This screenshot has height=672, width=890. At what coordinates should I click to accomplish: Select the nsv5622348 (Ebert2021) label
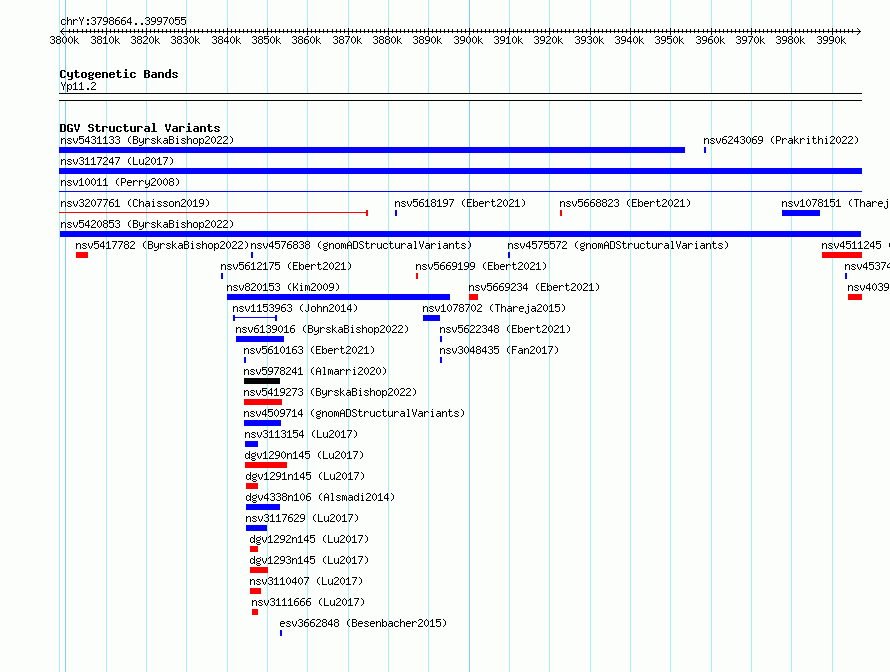coord(505,329)
